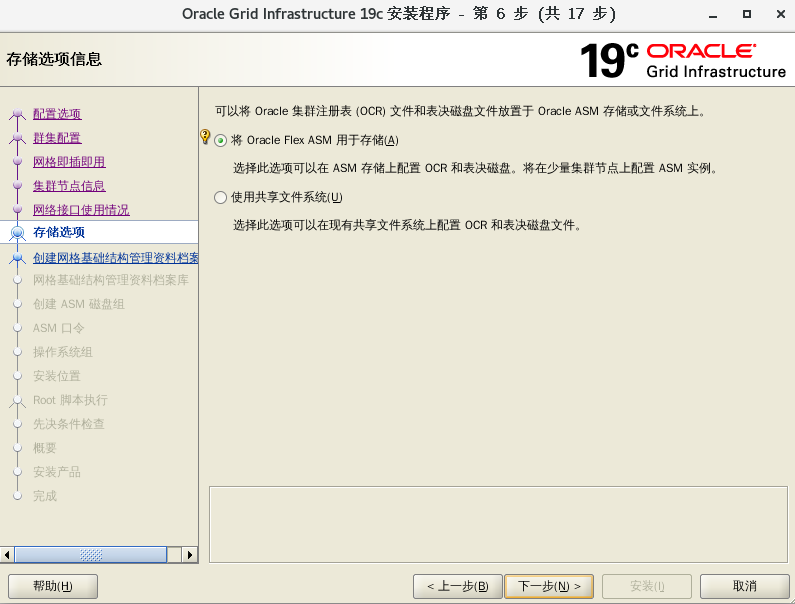Jump to the 集群节点信息 step

tap(69, 186)
